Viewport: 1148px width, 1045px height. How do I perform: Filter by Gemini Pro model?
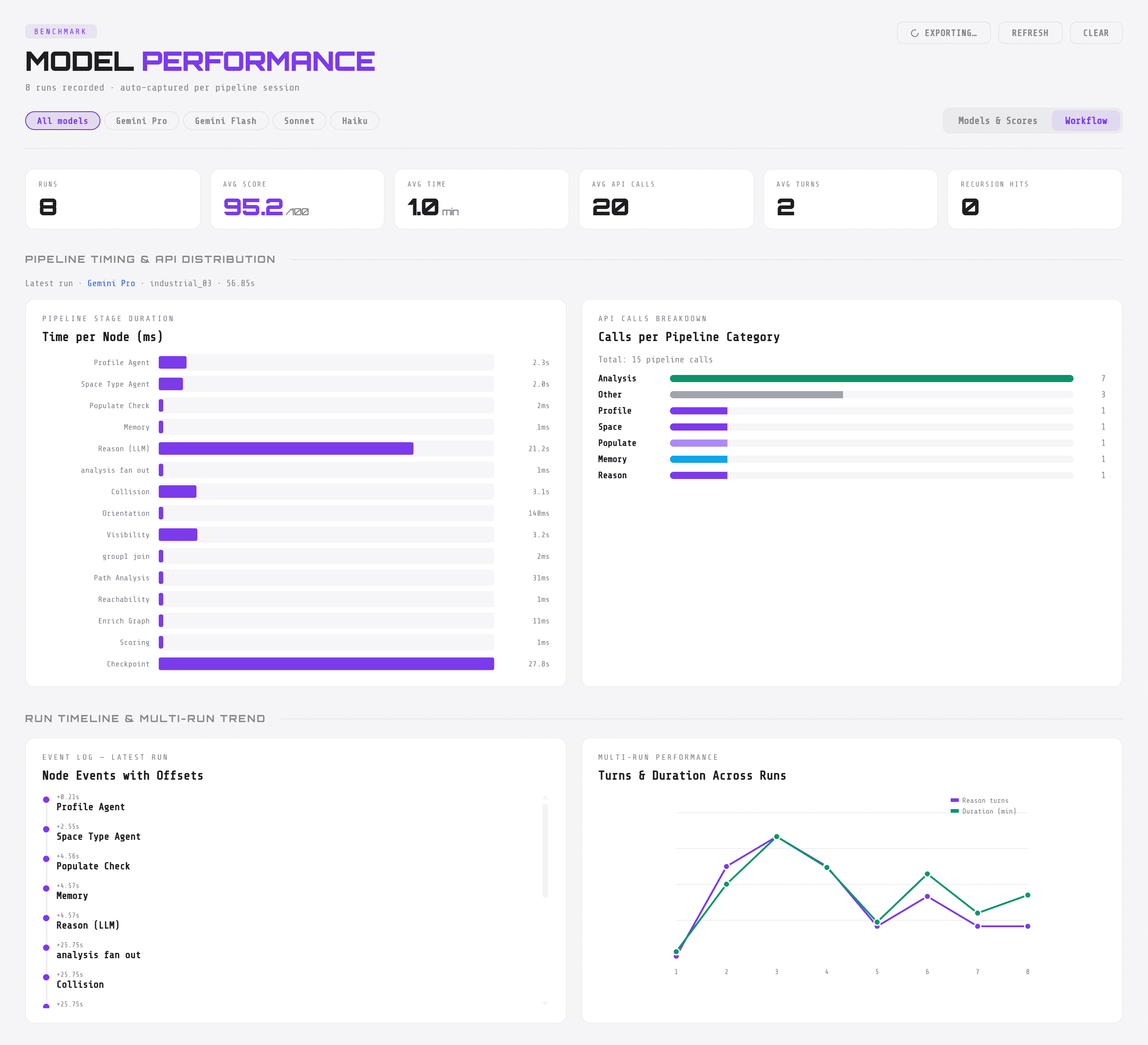142,121
